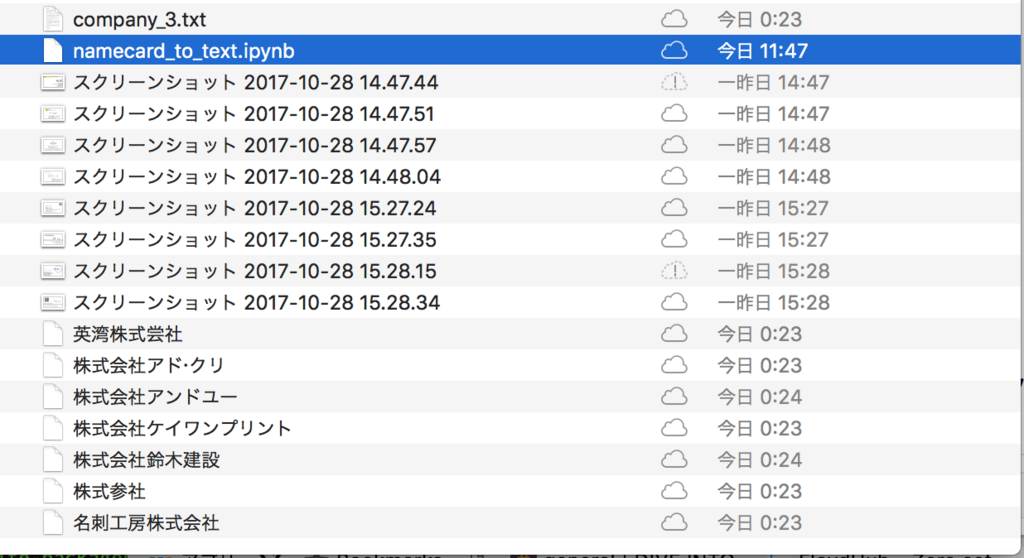Screen dimensions: 1024x558
Task: Click the document icon for 英湾株式尝社
Action: click(x=53, y=334)
